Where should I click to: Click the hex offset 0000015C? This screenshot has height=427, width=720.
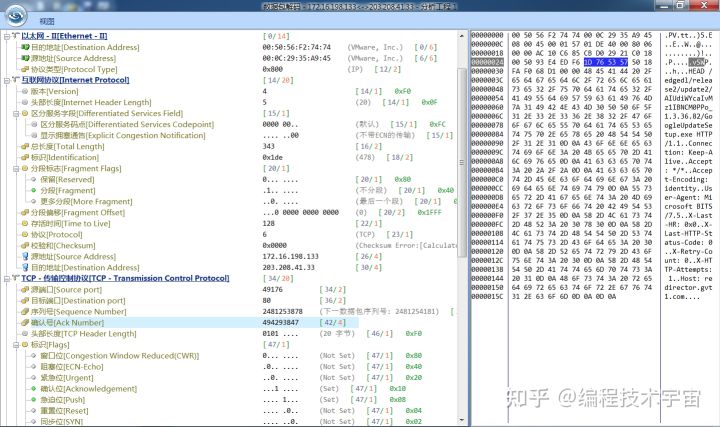pos(487,297)
